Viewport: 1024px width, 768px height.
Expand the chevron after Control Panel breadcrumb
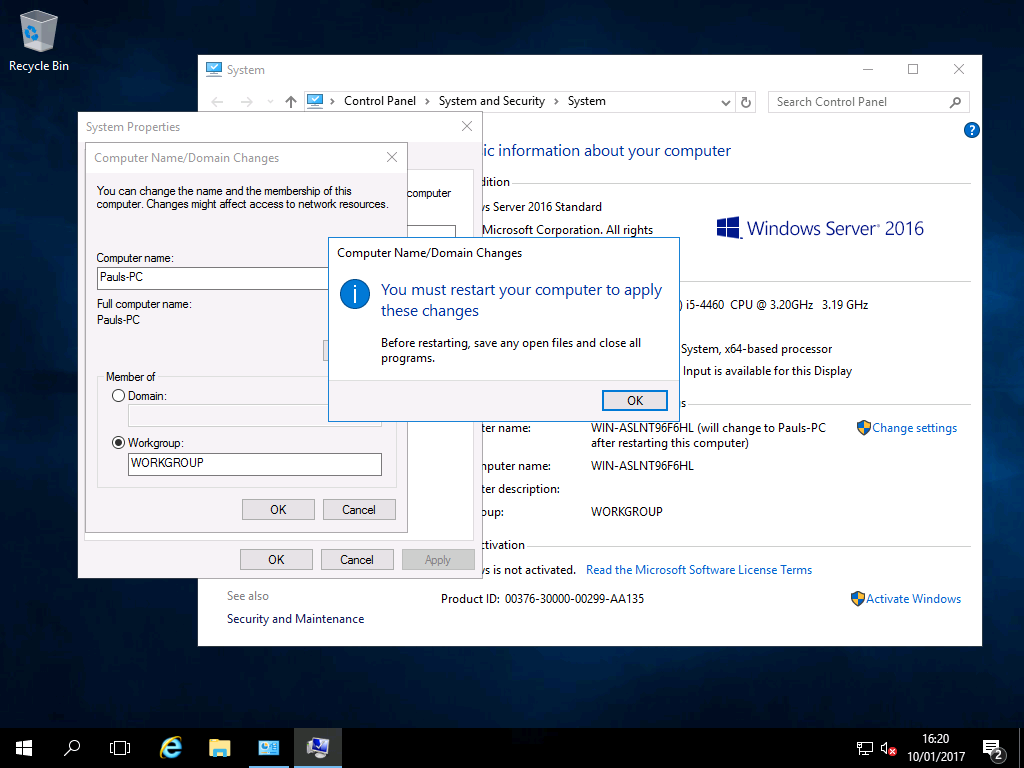coord(427,101)
